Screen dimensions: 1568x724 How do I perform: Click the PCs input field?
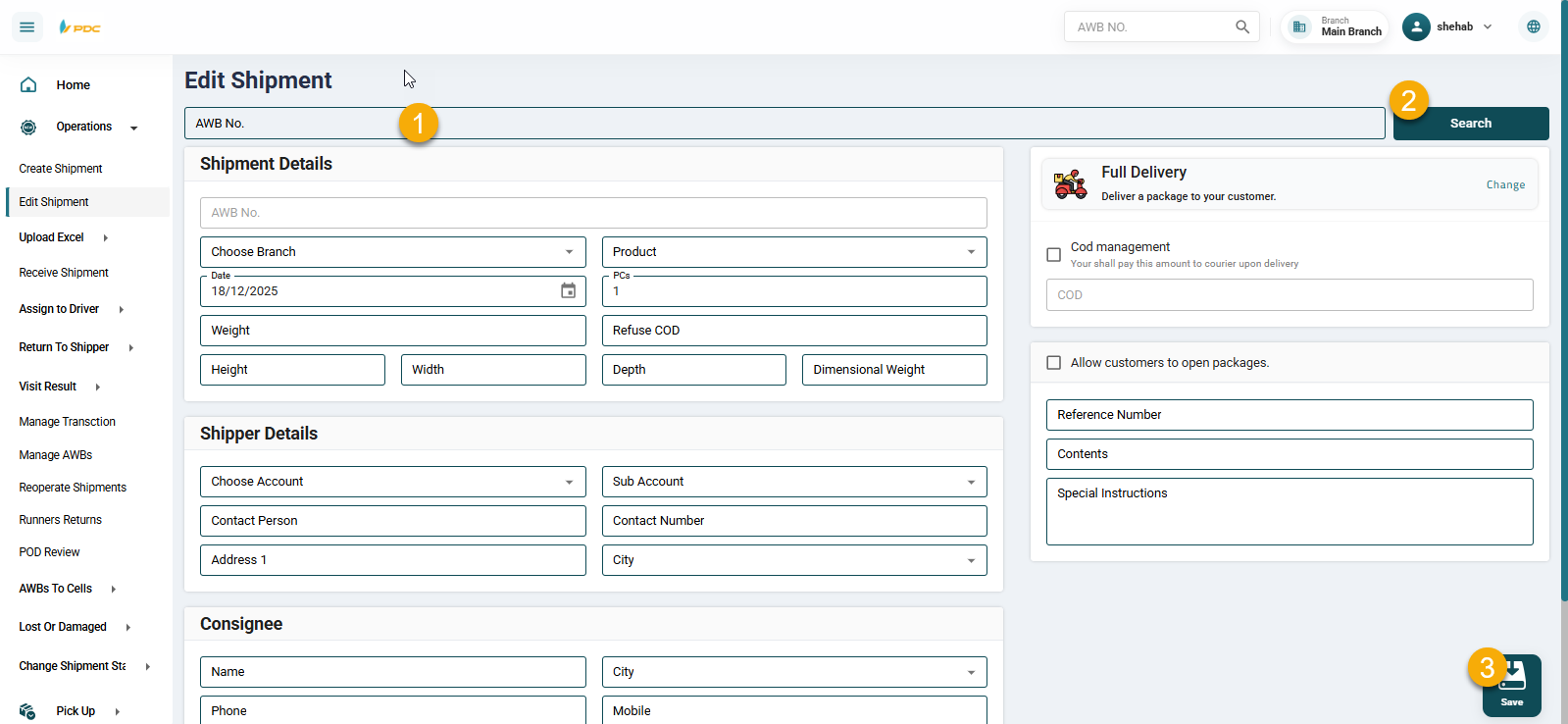[x=794, y=291]
